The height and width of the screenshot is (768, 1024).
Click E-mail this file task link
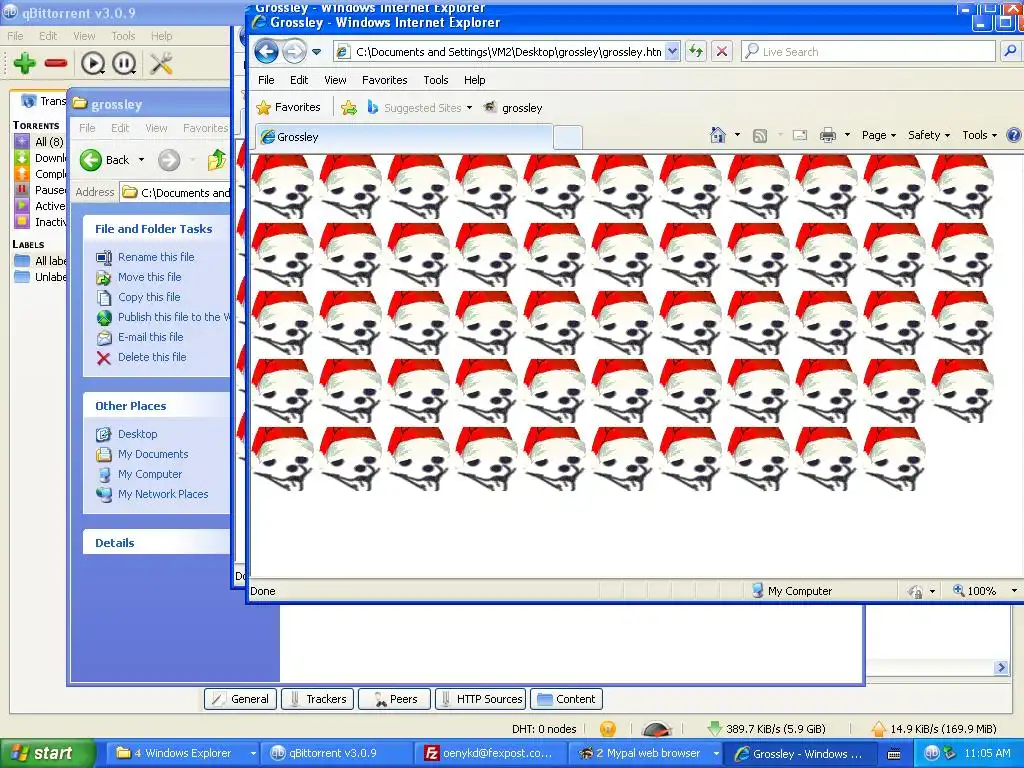(150, 337)
